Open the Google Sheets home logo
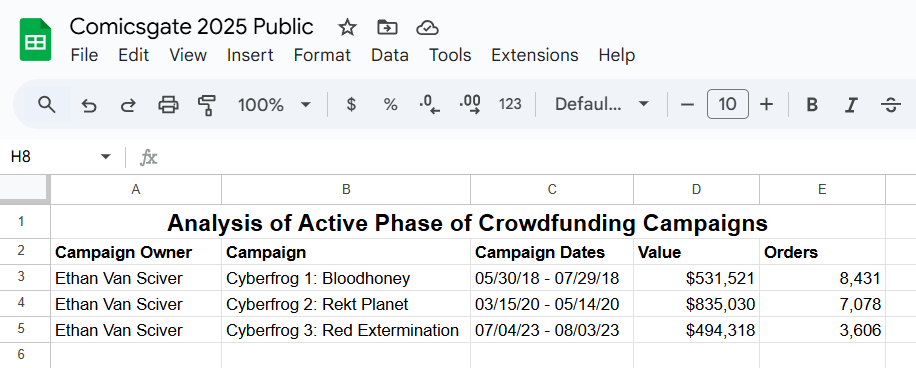 (x=36, y=40)
